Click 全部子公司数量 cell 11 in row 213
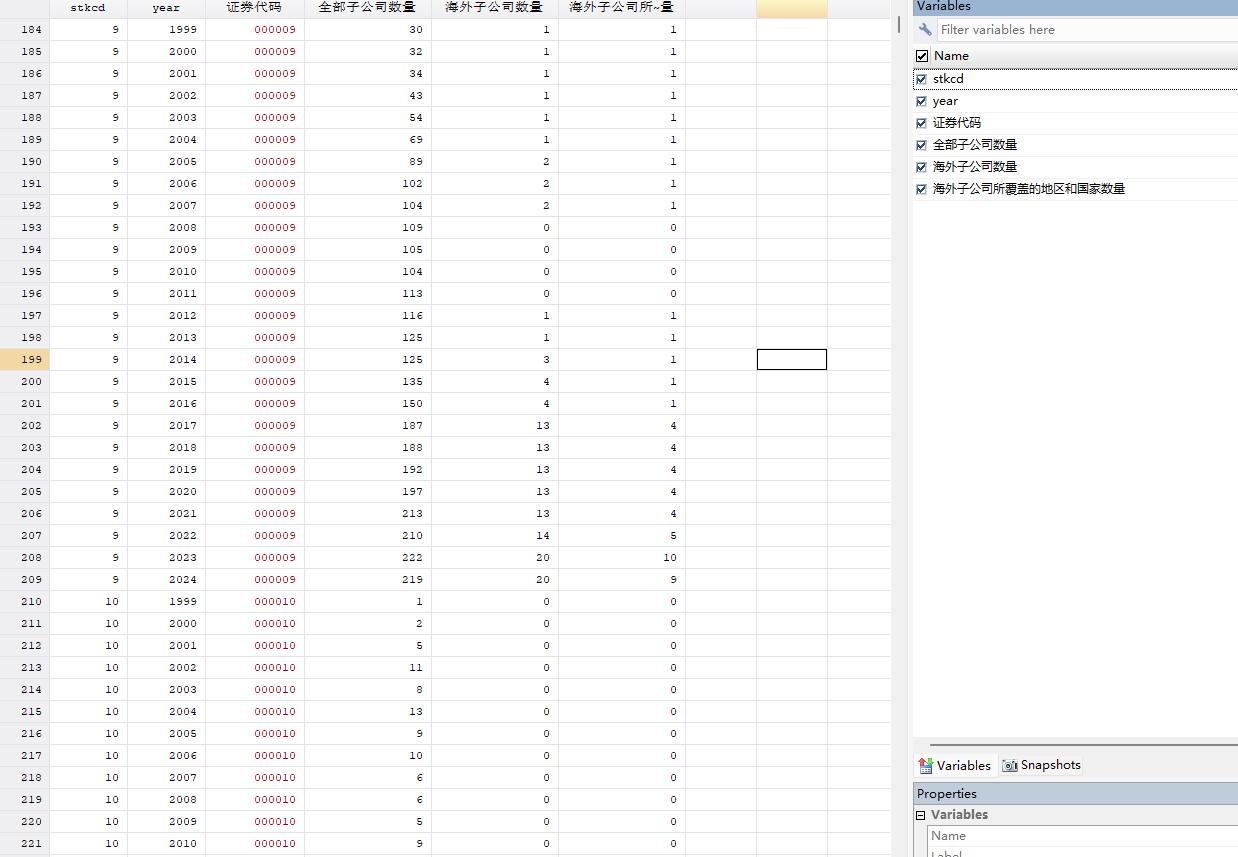The image size is (1238, 857). pyautogui.click(x=368, y=668)
